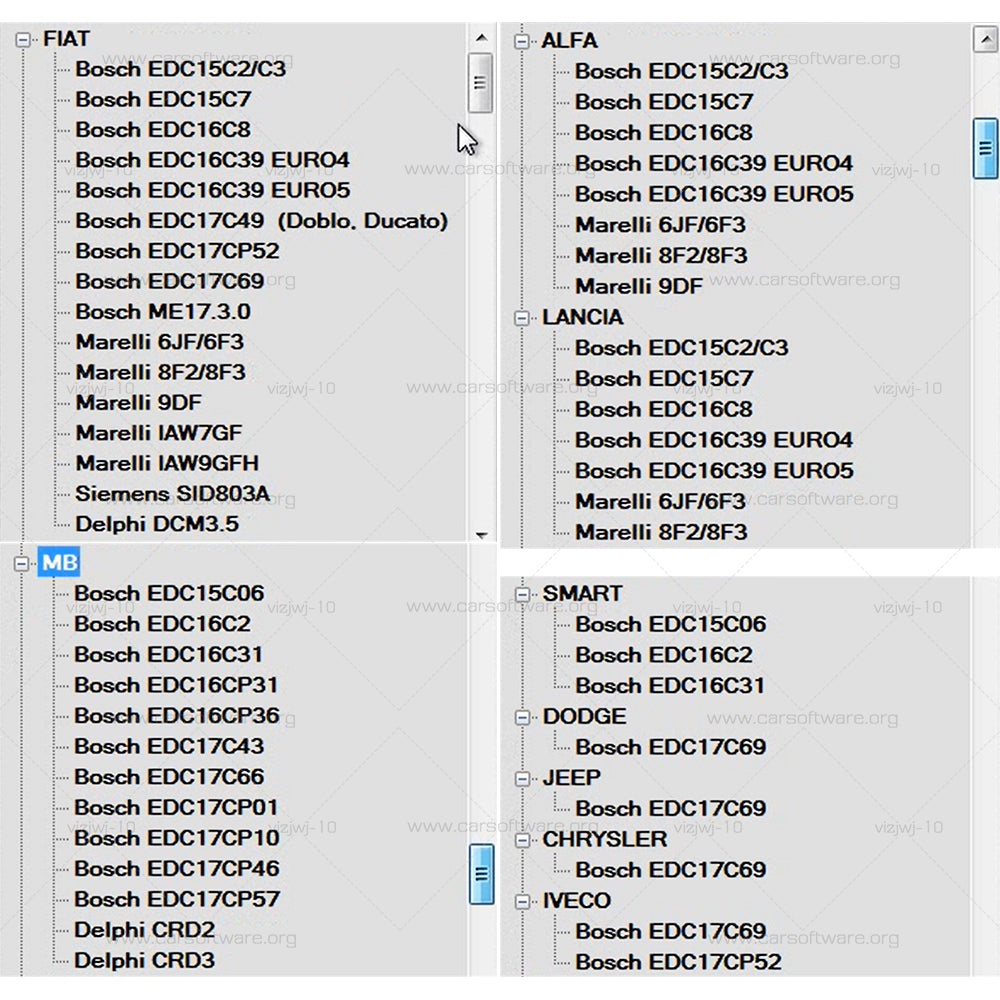This screenshot has width=1000, height=1000.
Task: Select Bosch EDC17CP01 under MB
Action: [x=176, y=807]
